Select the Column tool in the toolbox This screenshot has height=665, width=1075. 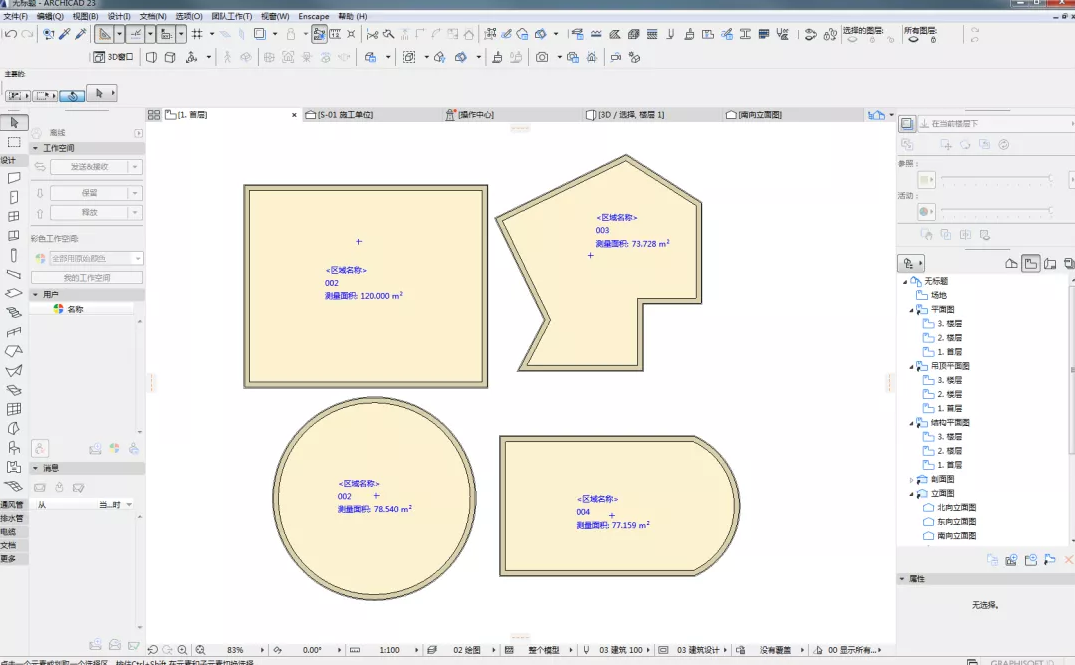pyautogui.click(x=14, y=255)
